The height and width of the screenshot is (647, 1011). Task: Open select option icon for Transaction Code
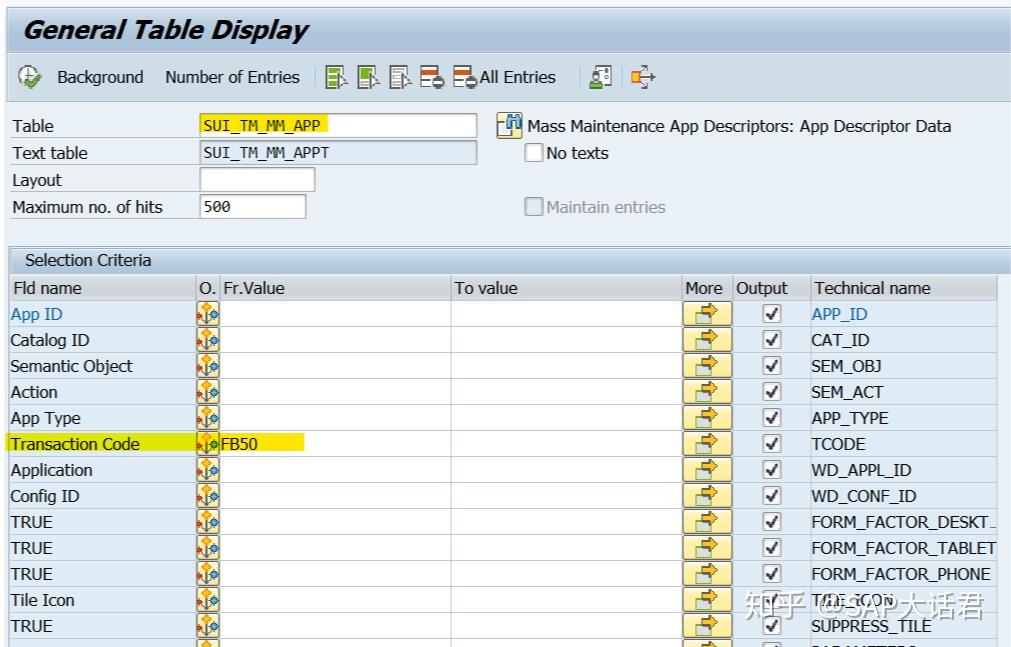pyautogui.click(x=208, y=444)
